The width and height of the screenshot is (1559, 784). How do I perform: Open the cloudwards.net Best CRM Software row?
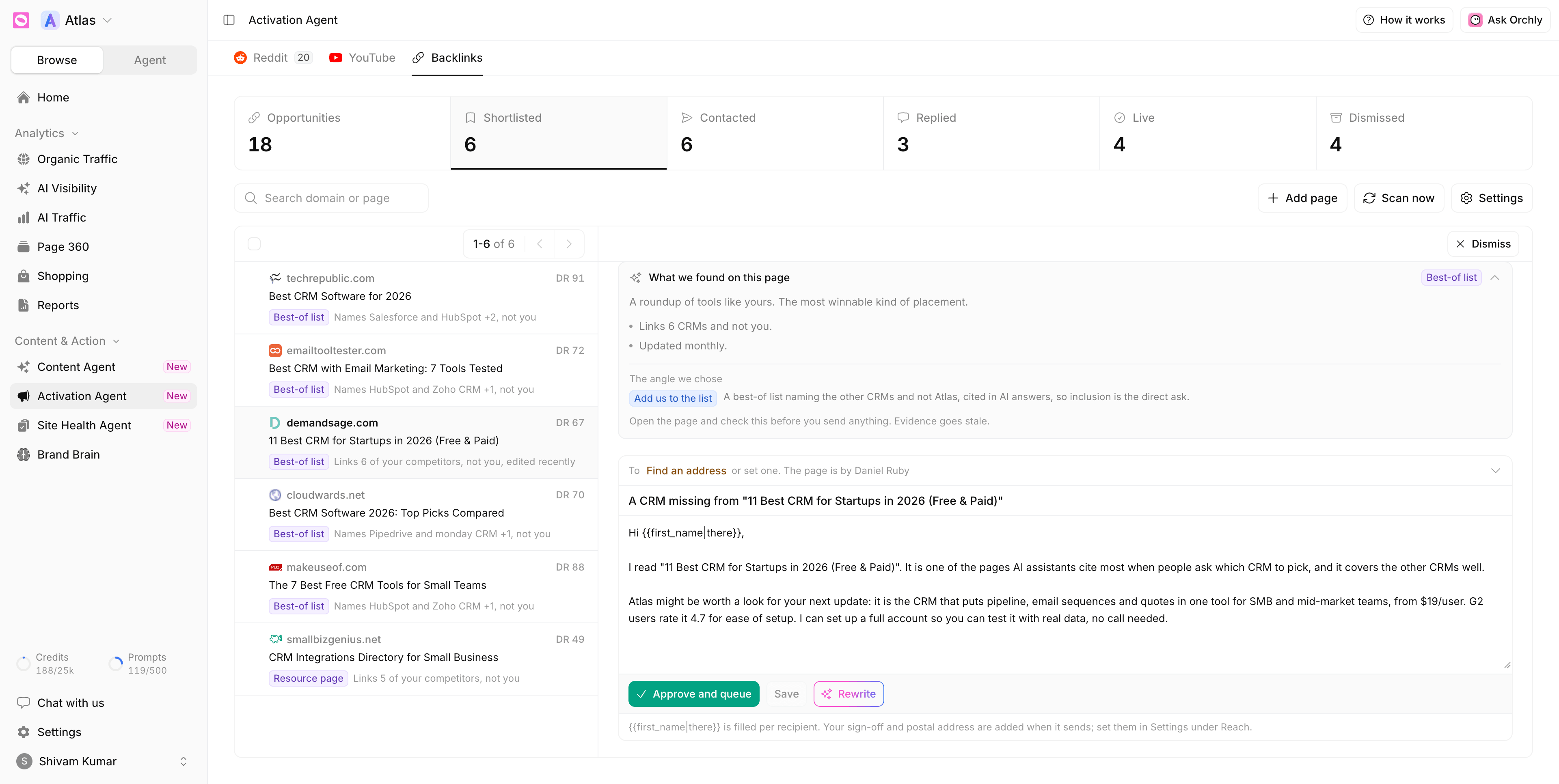pyautogui.click(x=416, y=514)
